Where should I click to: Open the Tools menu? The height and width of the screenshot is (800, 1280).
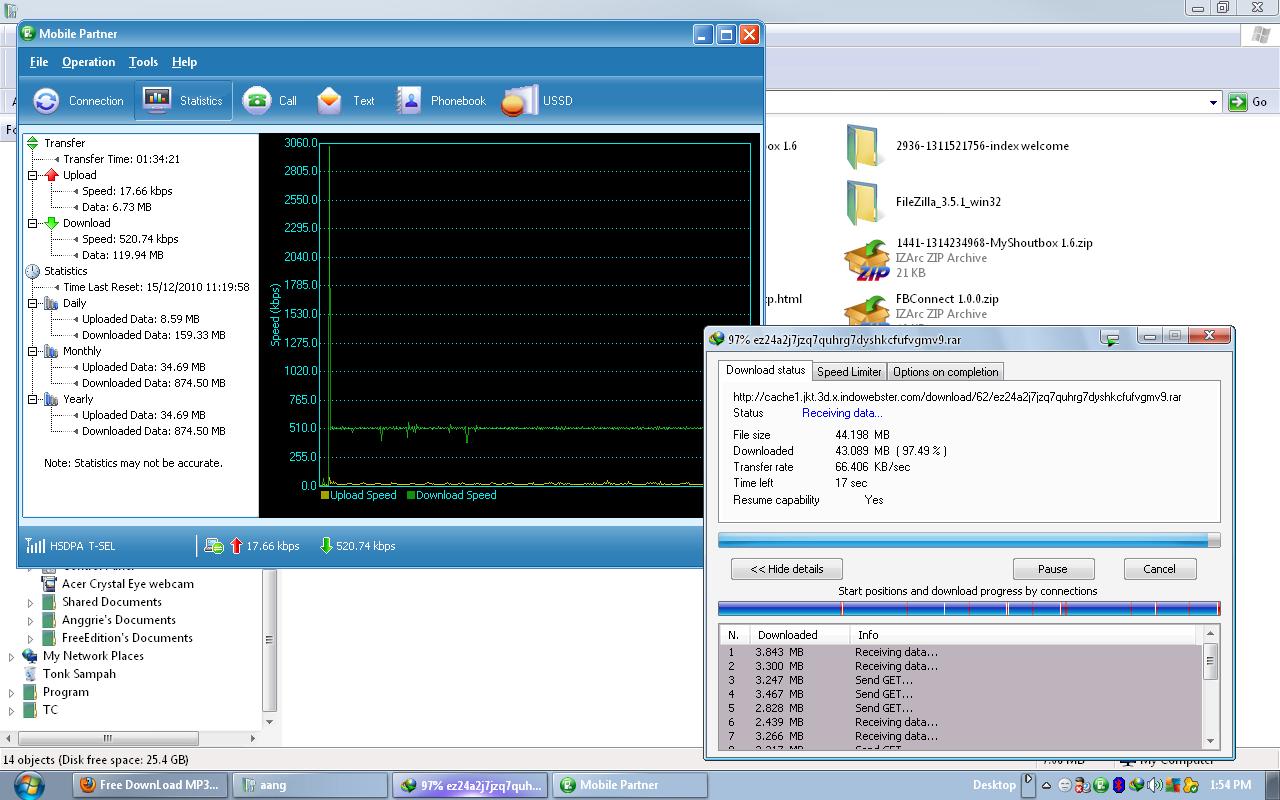(x=143, y=62)
